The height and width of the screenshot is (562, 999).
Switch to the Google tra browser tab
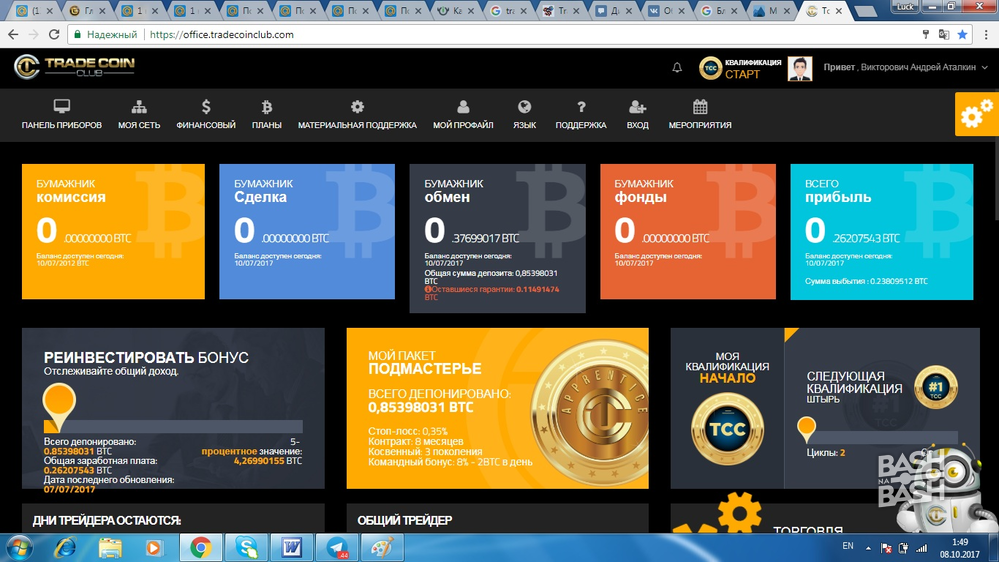coord(510,11)
